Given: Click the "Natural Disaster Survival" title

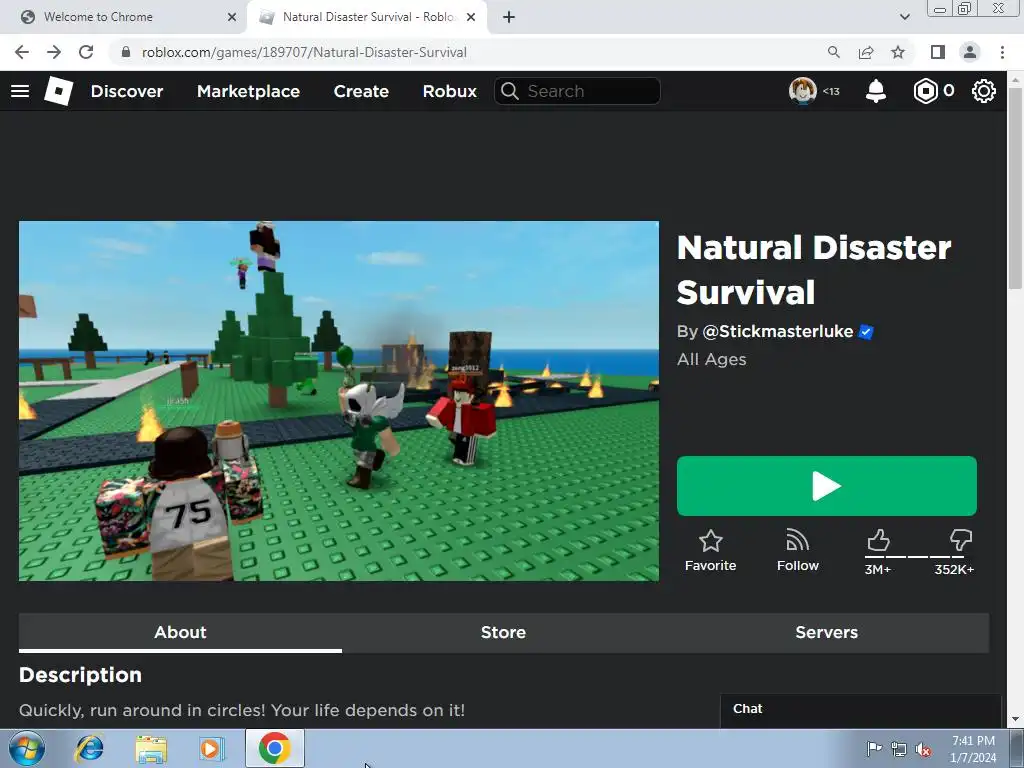Looking at the screenshot, I should (x=814, y=270).
